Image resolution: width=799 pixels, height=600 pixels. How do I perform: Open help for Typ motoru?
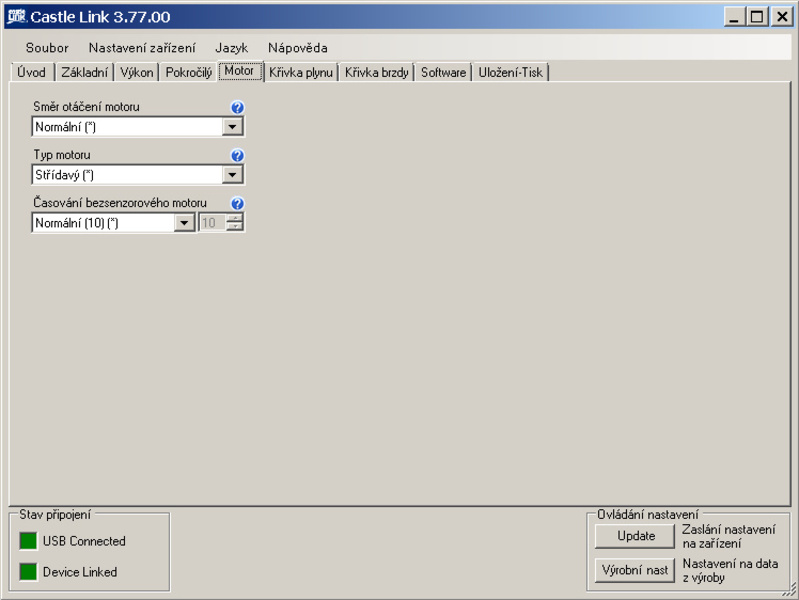(x=237, y=155)
